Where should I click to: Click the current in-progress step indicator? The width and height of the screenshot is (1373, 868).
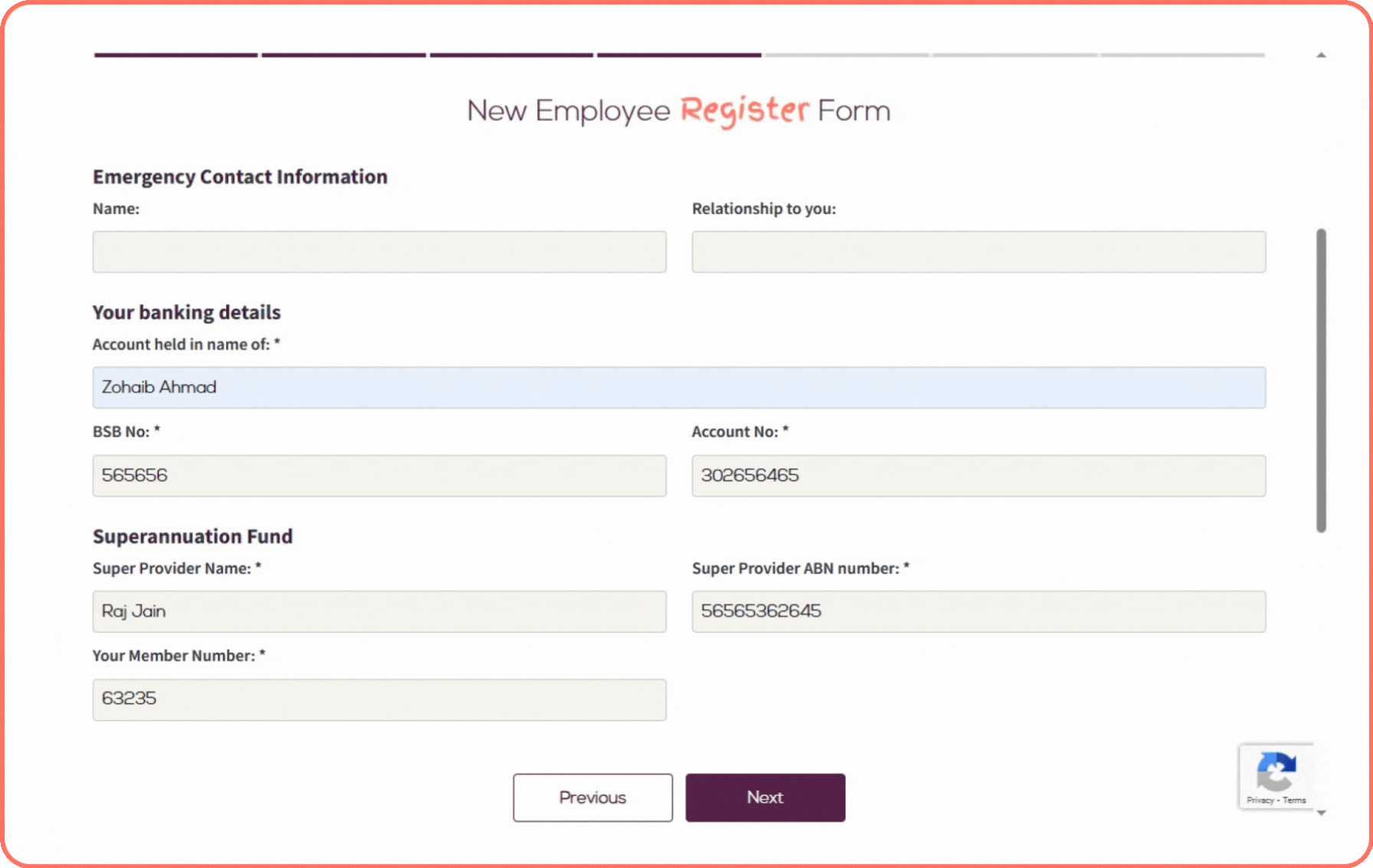(x=677, y=54)
